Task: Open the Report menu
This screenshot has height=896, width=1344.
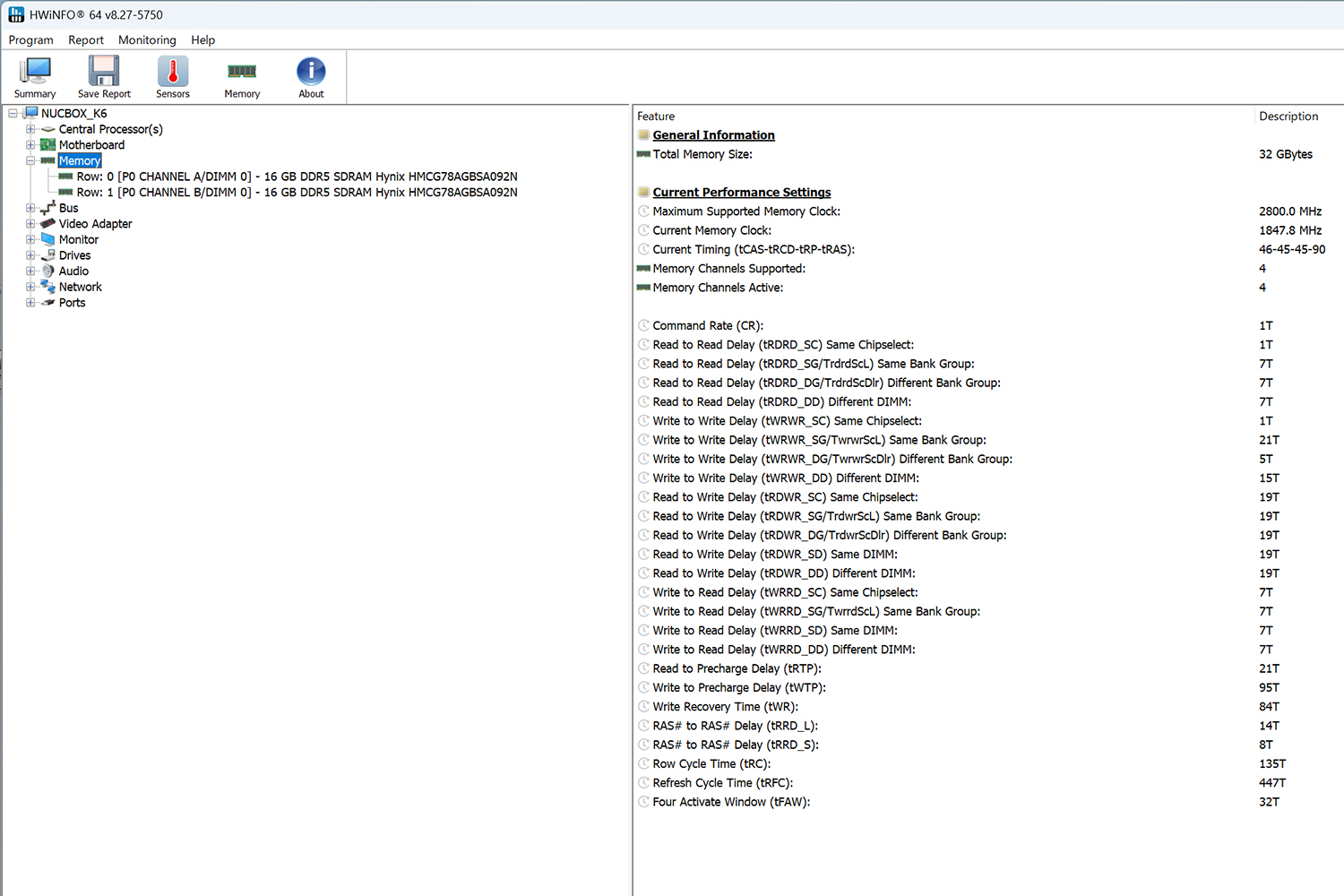Action: point(86,40)
